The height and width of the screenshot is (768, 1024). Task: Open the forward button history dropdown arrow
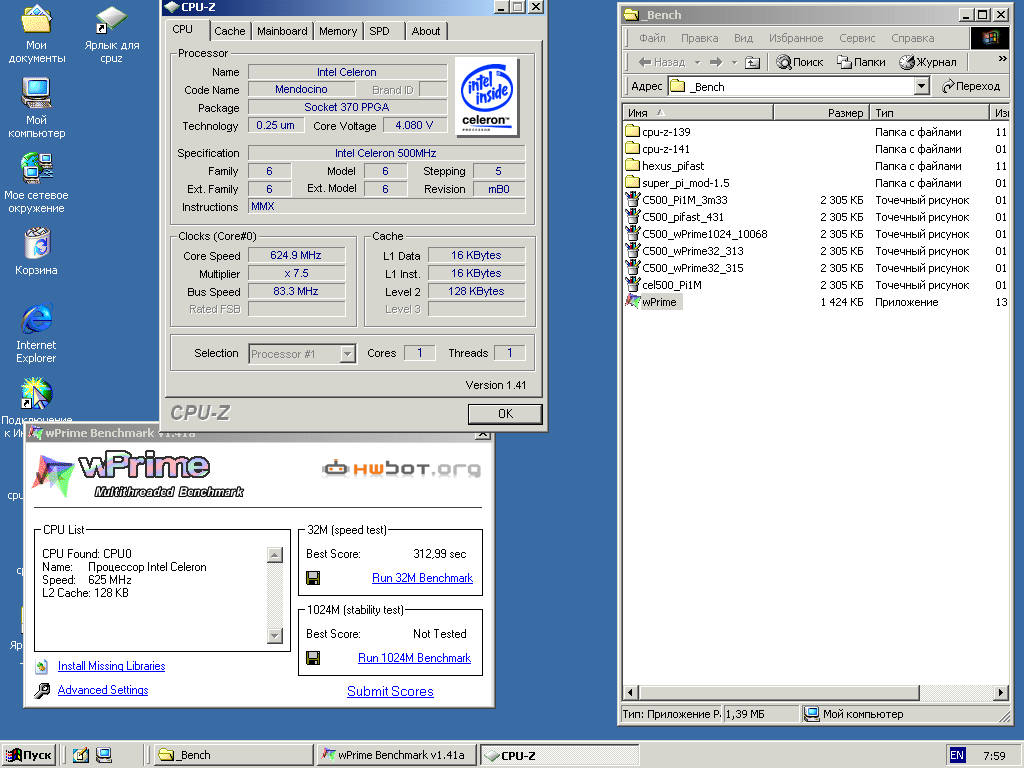click(734, 63)
